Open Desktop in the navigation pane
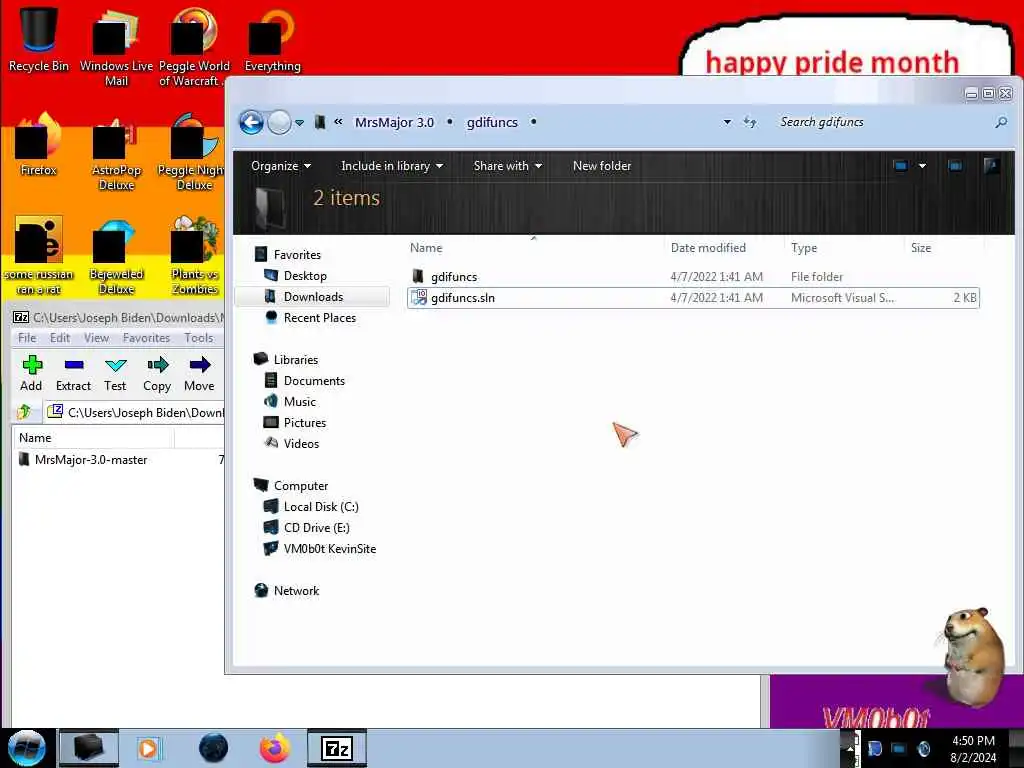 click(305, 276)
